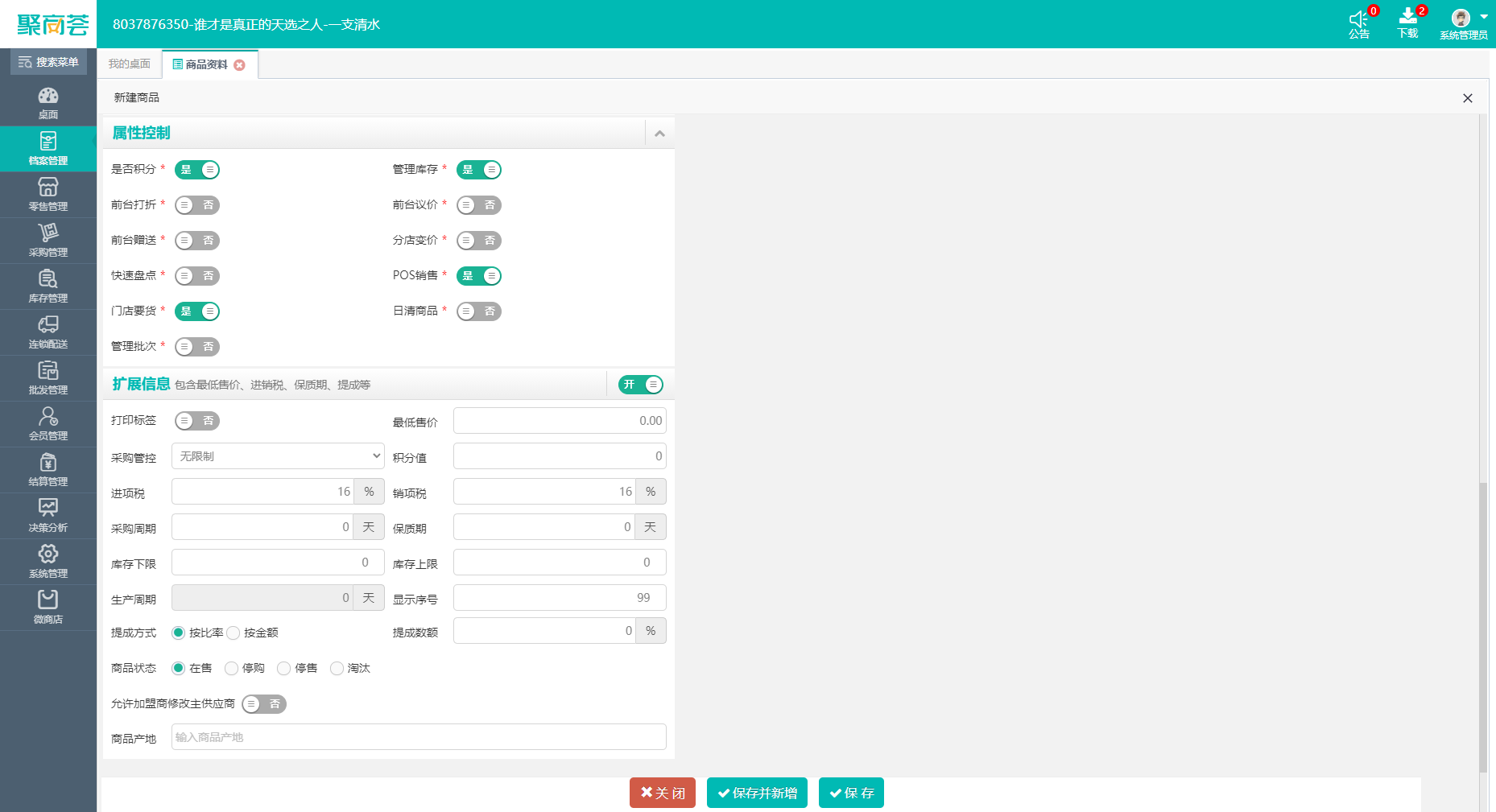Open 会员管理 sidebar module
The width and height of the screenshot is (1496, 812).
tap(48, 424)
